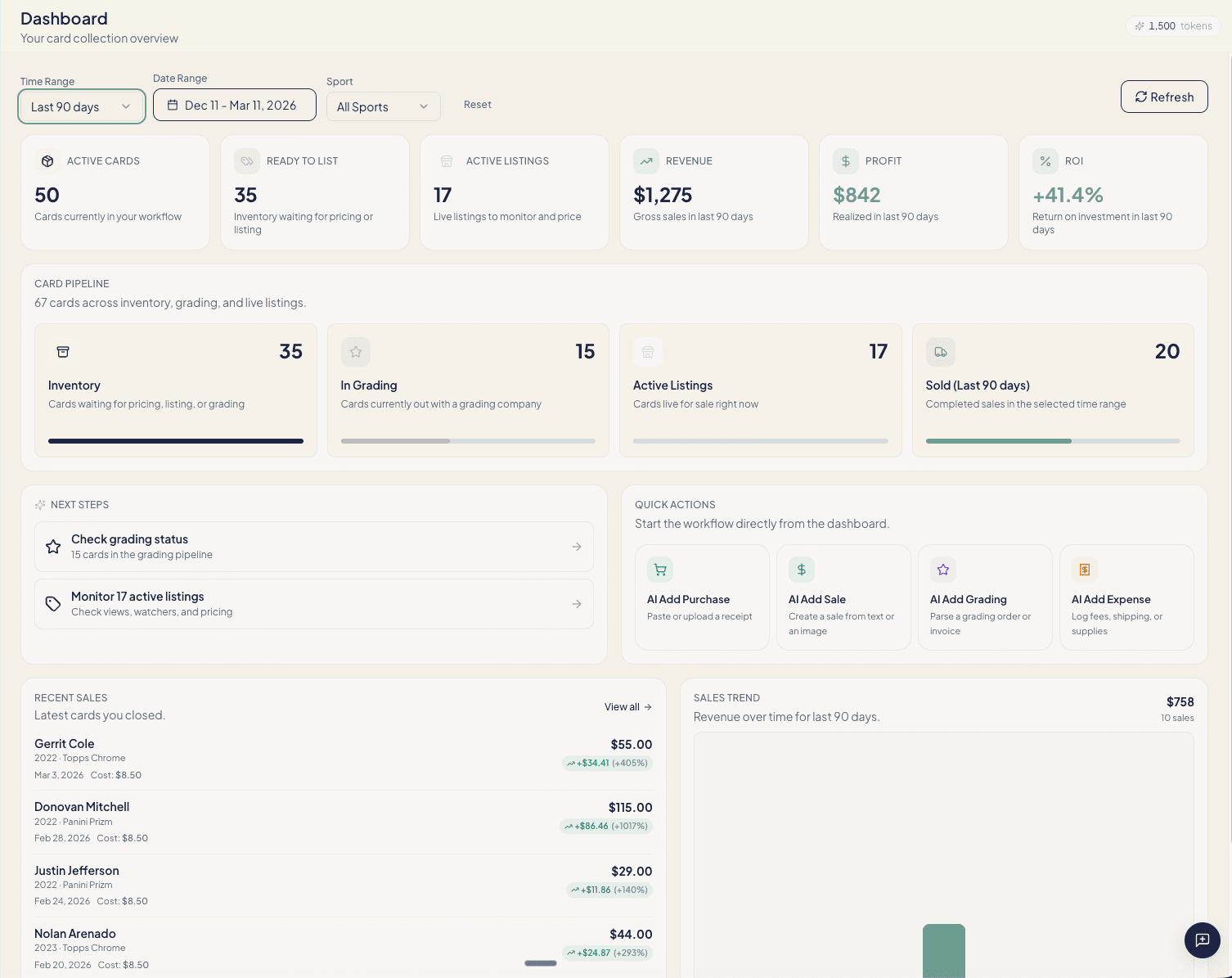Select the Revenue trend-line icon

(645, 161)
